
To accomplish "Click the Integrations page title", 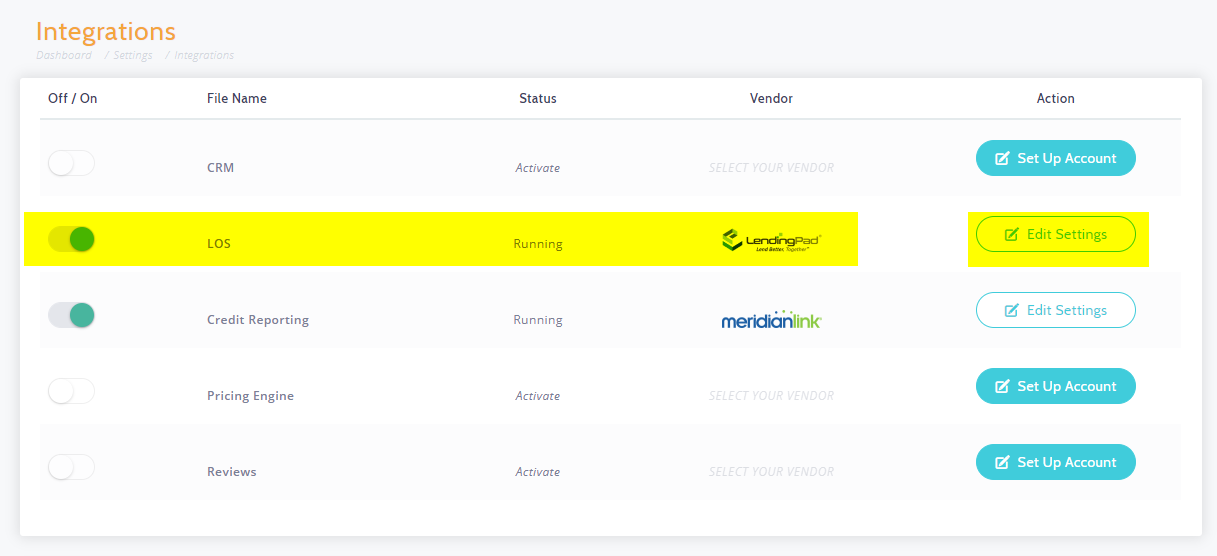I will [x=105, y=31].
